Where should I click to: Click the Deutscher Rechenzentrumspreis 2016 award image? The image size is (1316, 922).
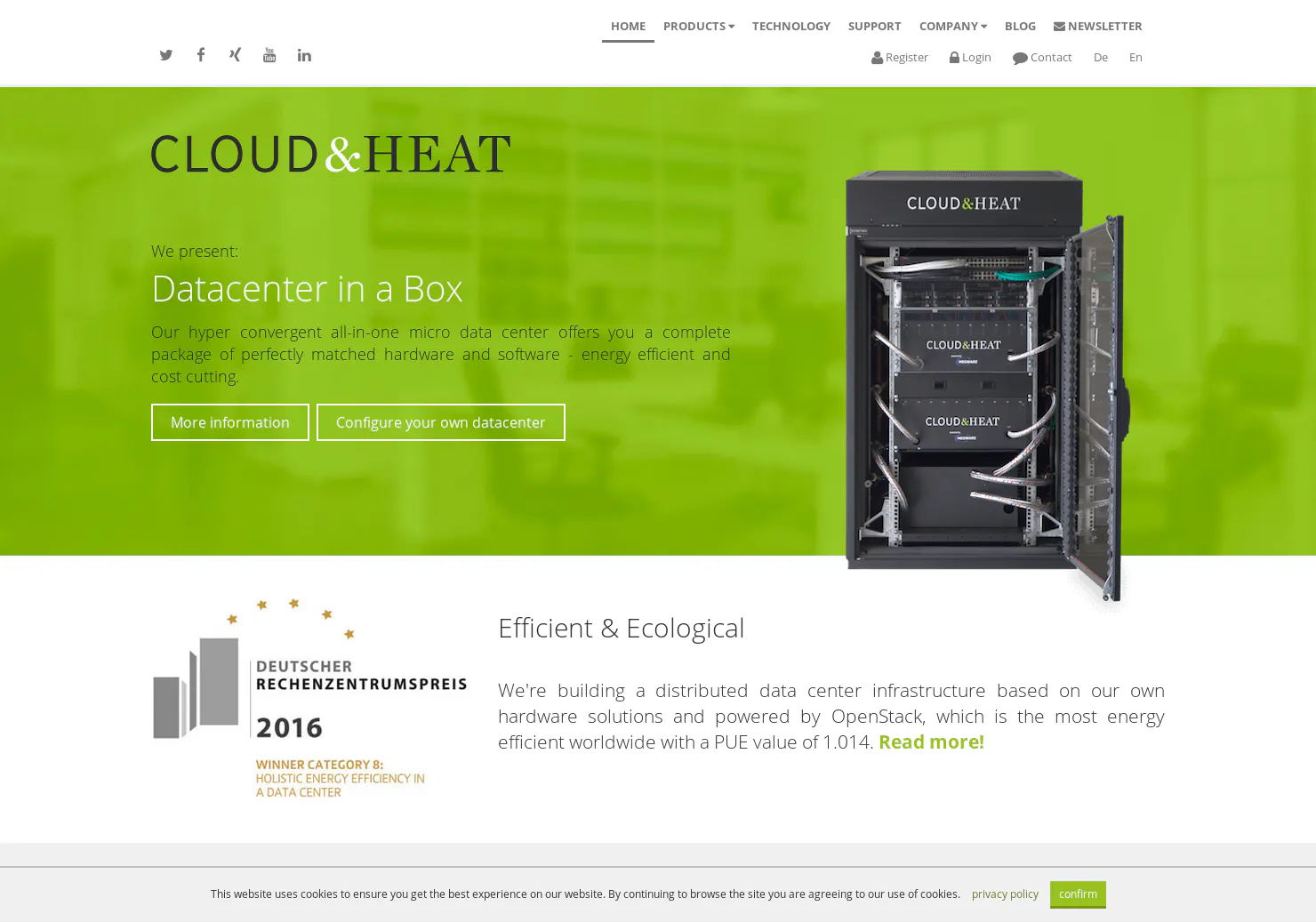point(309,699)
